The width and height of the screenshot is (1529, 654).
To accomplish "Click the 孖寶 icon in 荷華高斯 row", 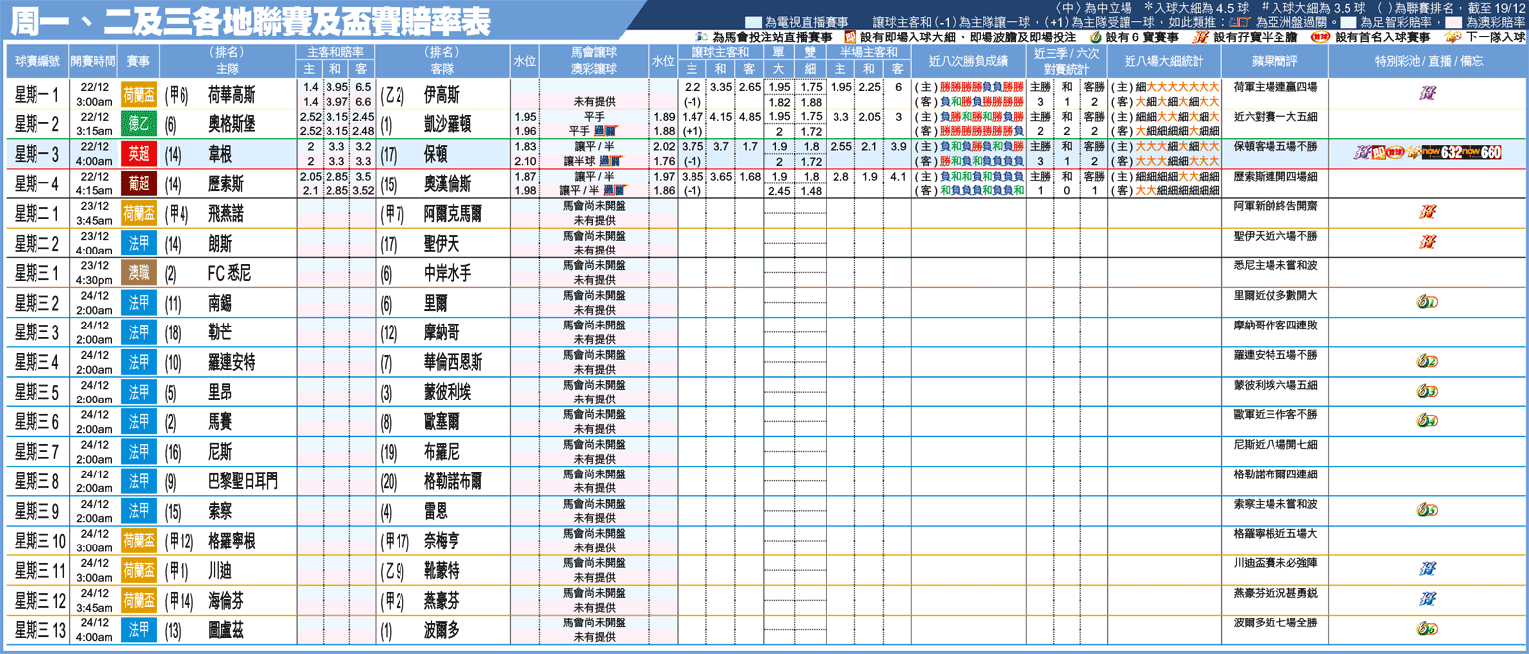I will (x=1428, y=94).
